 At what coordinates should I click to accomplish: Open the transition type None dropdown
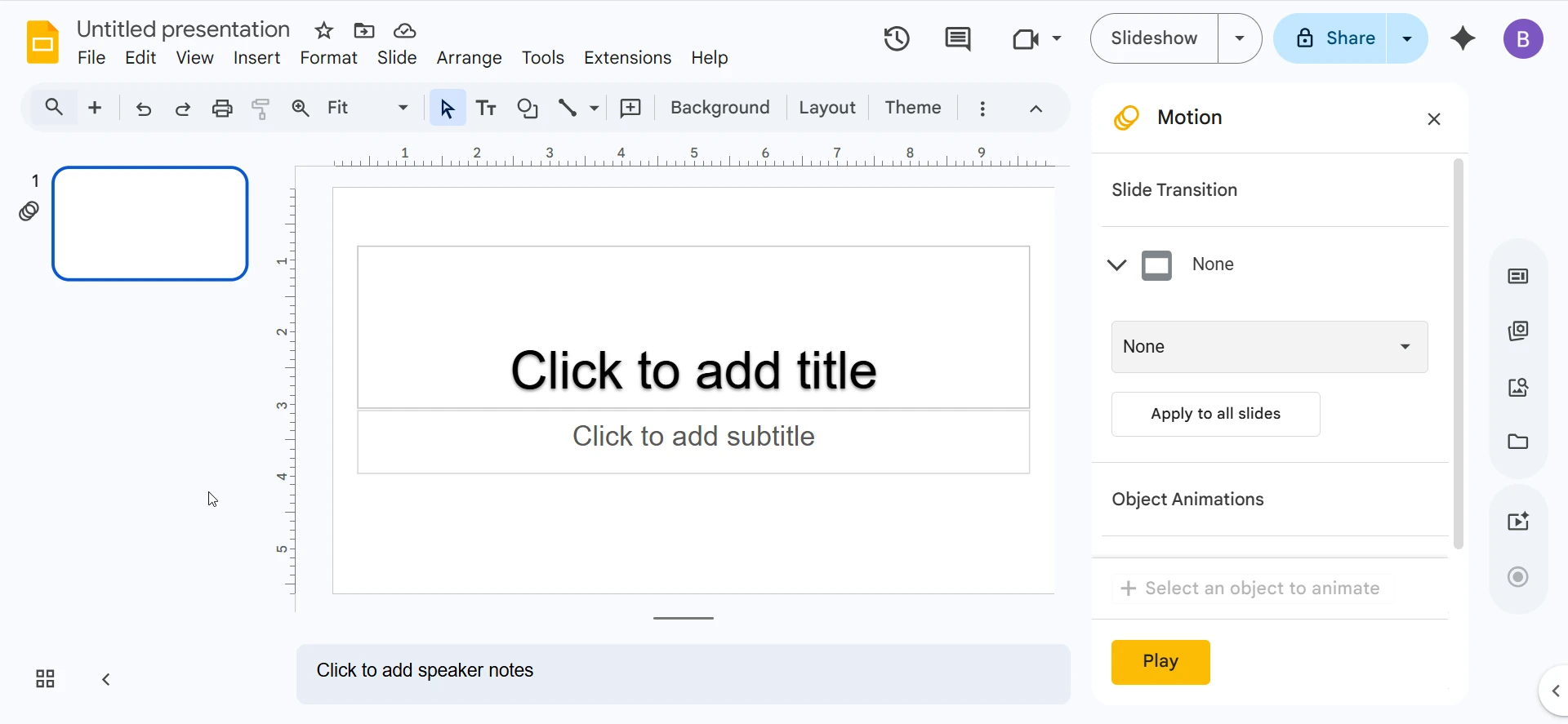[x=1269, y=347]
